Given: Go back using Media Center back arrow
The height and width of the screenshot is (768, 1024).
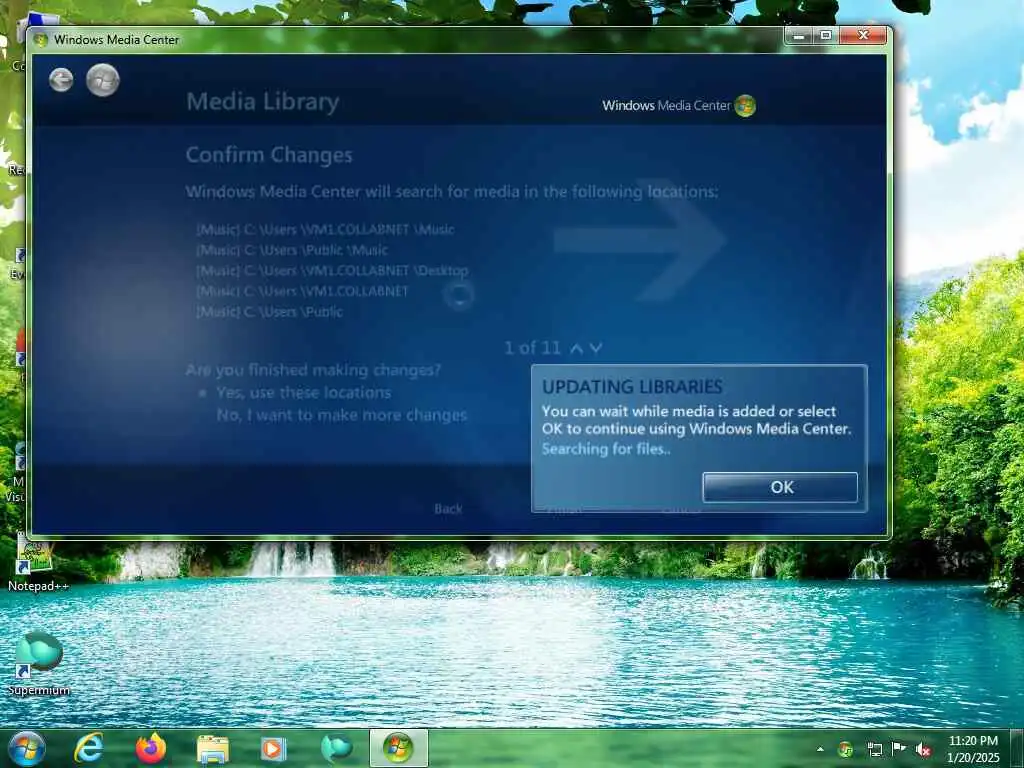Looking at the screenshot, I should tap(61, 80).
